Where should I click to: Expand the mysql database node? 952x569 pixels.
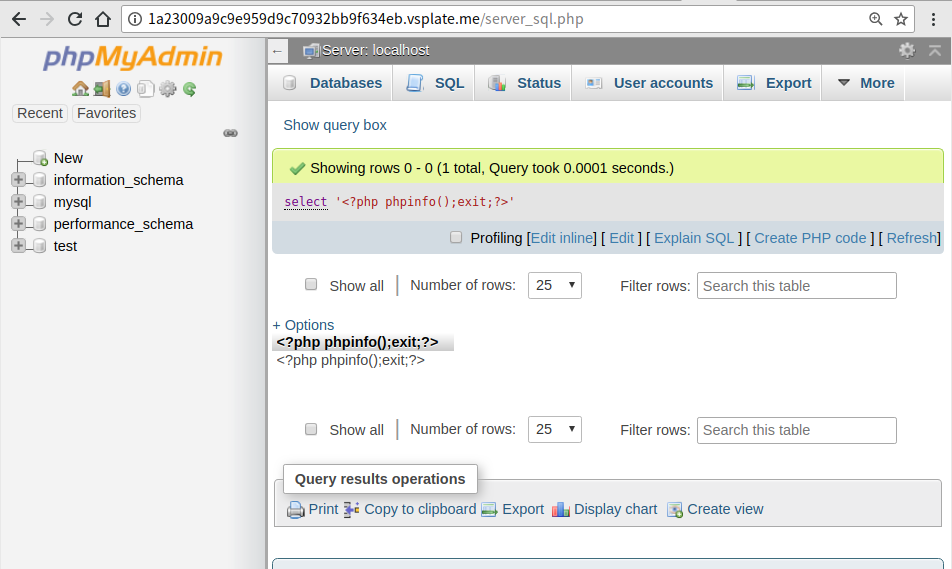[18, 202]
